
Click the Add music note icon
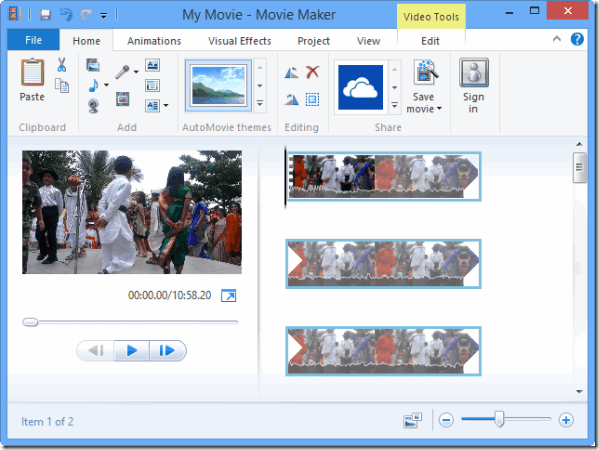point(93,85)
